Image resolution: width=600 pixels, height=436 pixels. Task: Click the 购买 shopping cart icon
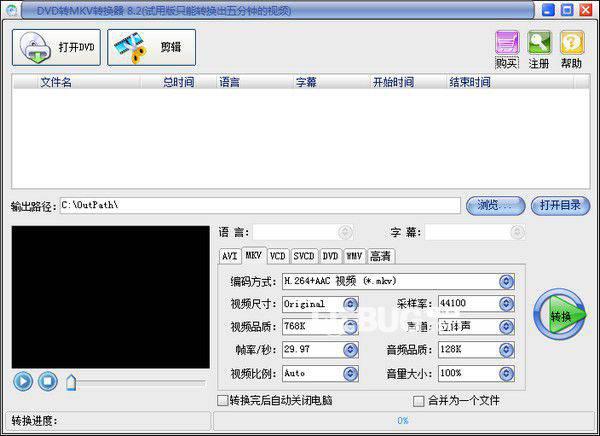(507, 43)
